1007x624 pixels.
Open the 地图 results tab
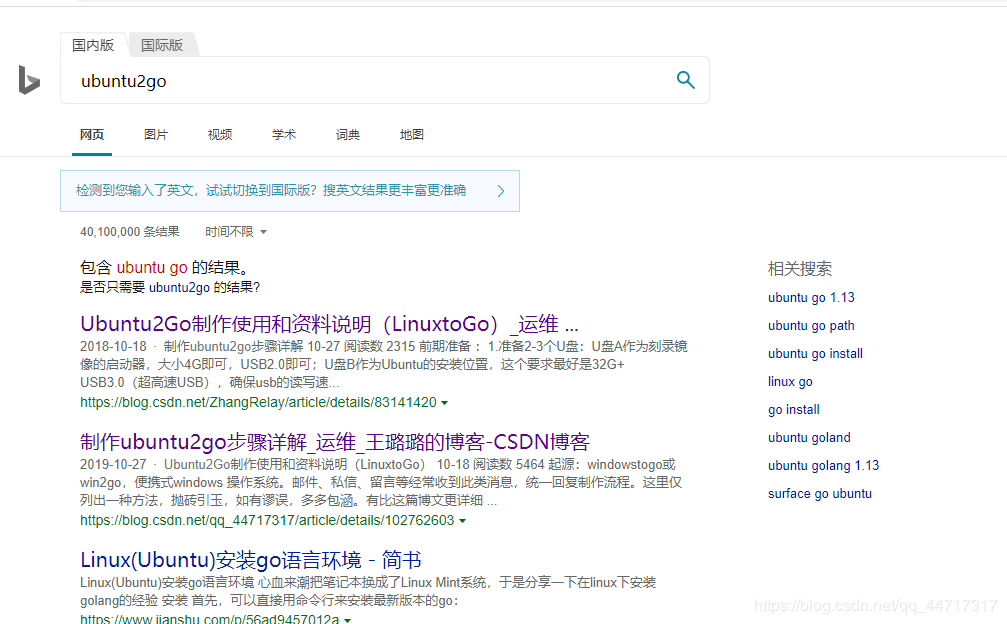pos(412,135)
